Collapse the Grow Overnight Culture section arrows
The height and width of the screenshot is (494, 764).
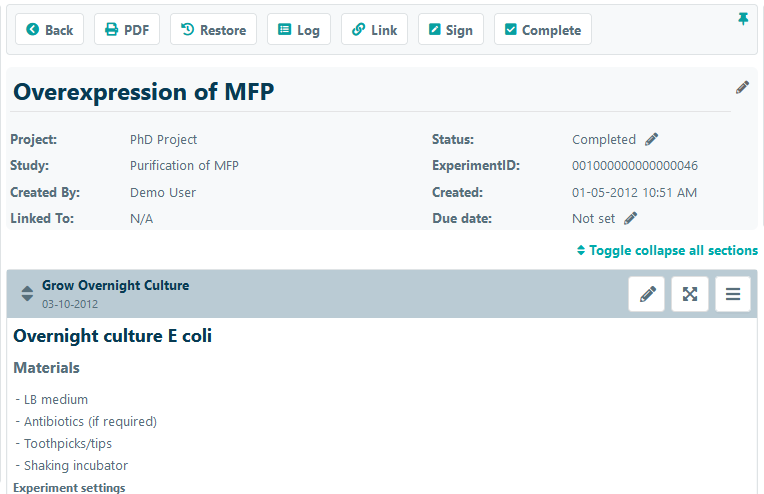coord(27,294)
